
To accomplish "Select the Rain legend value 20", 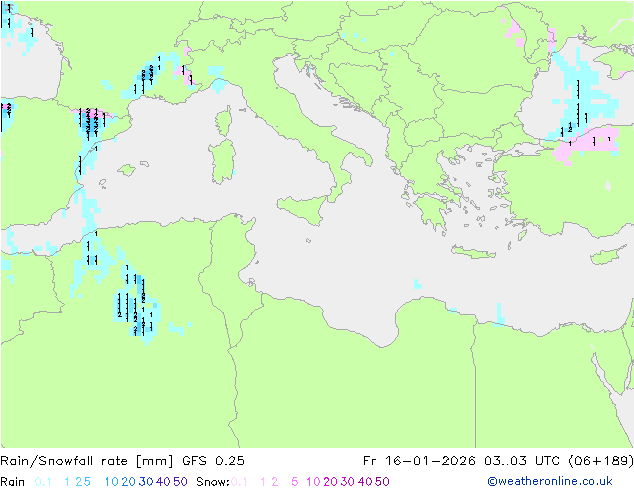I will (129, 482).
